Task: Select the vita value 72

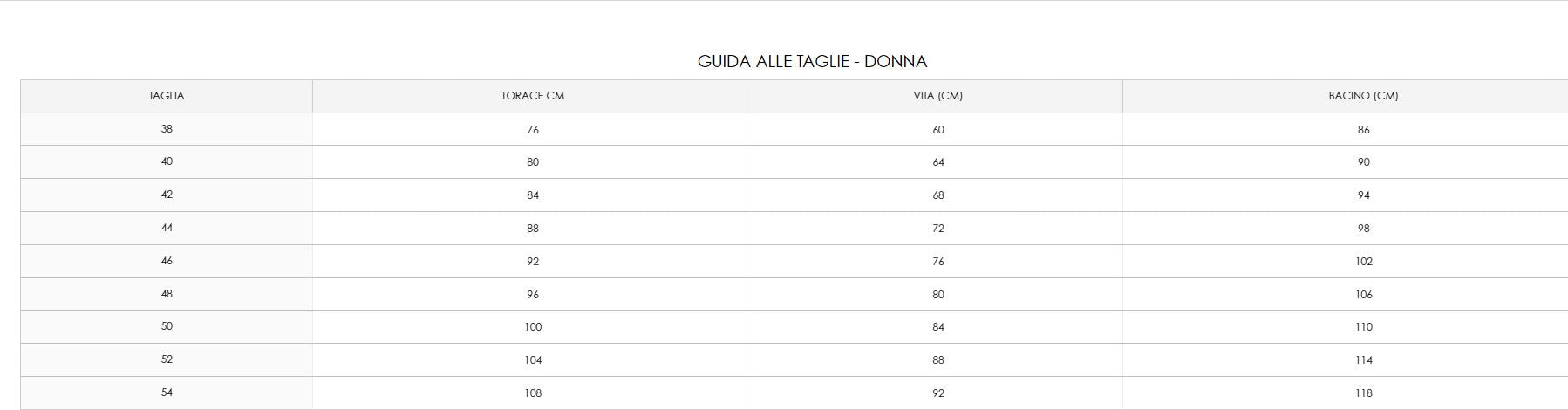Action: (x=938, y=229)
